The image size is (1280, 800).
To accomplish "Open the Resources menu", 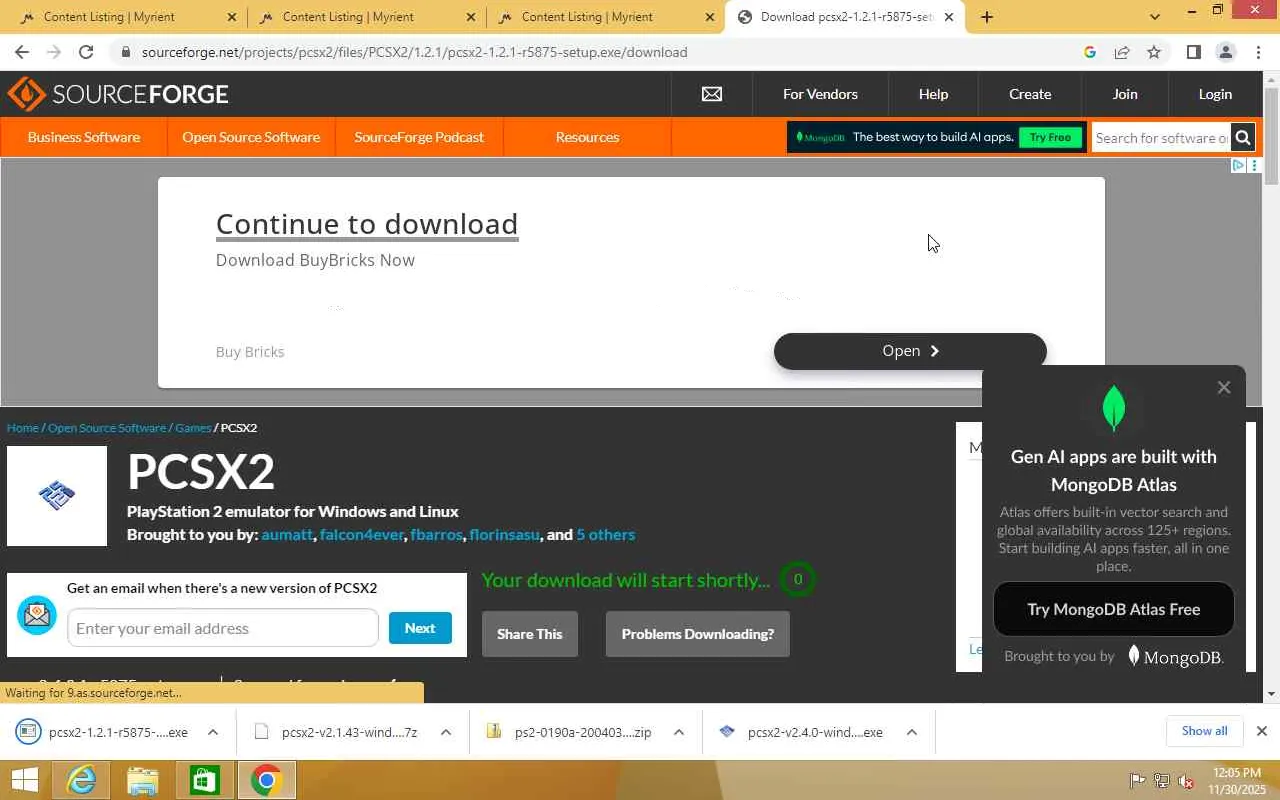I will (587, 137).
